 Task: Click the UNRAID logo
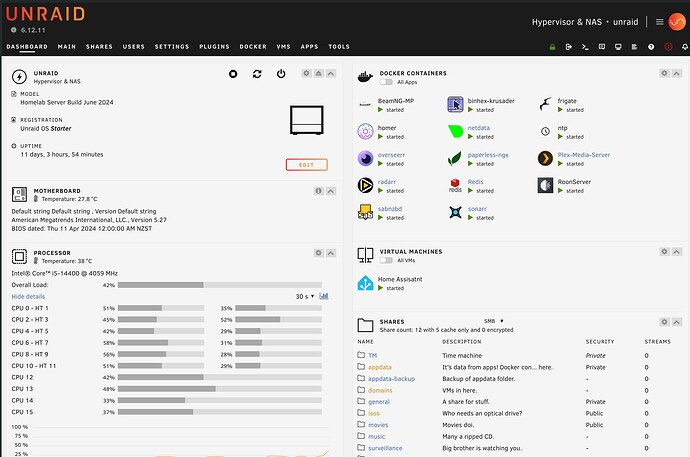45,14
